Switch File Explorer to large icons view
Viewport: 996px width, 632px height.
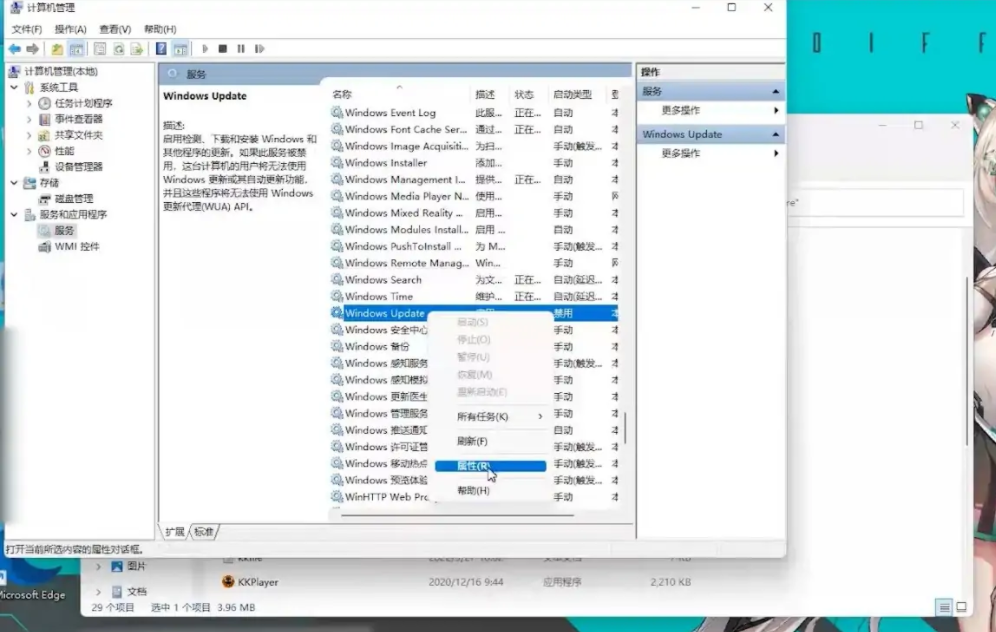click(x=962, y=608)
